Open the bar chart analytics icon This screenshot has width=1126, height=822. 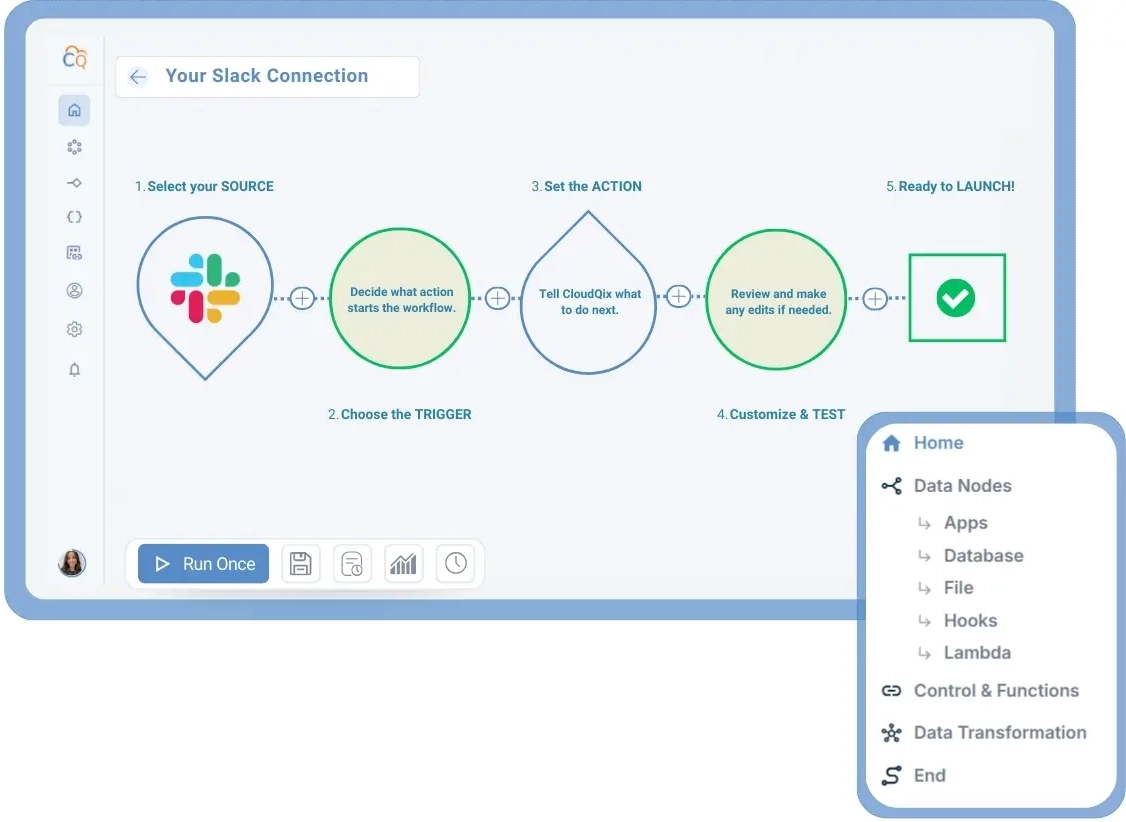[403, 564]
